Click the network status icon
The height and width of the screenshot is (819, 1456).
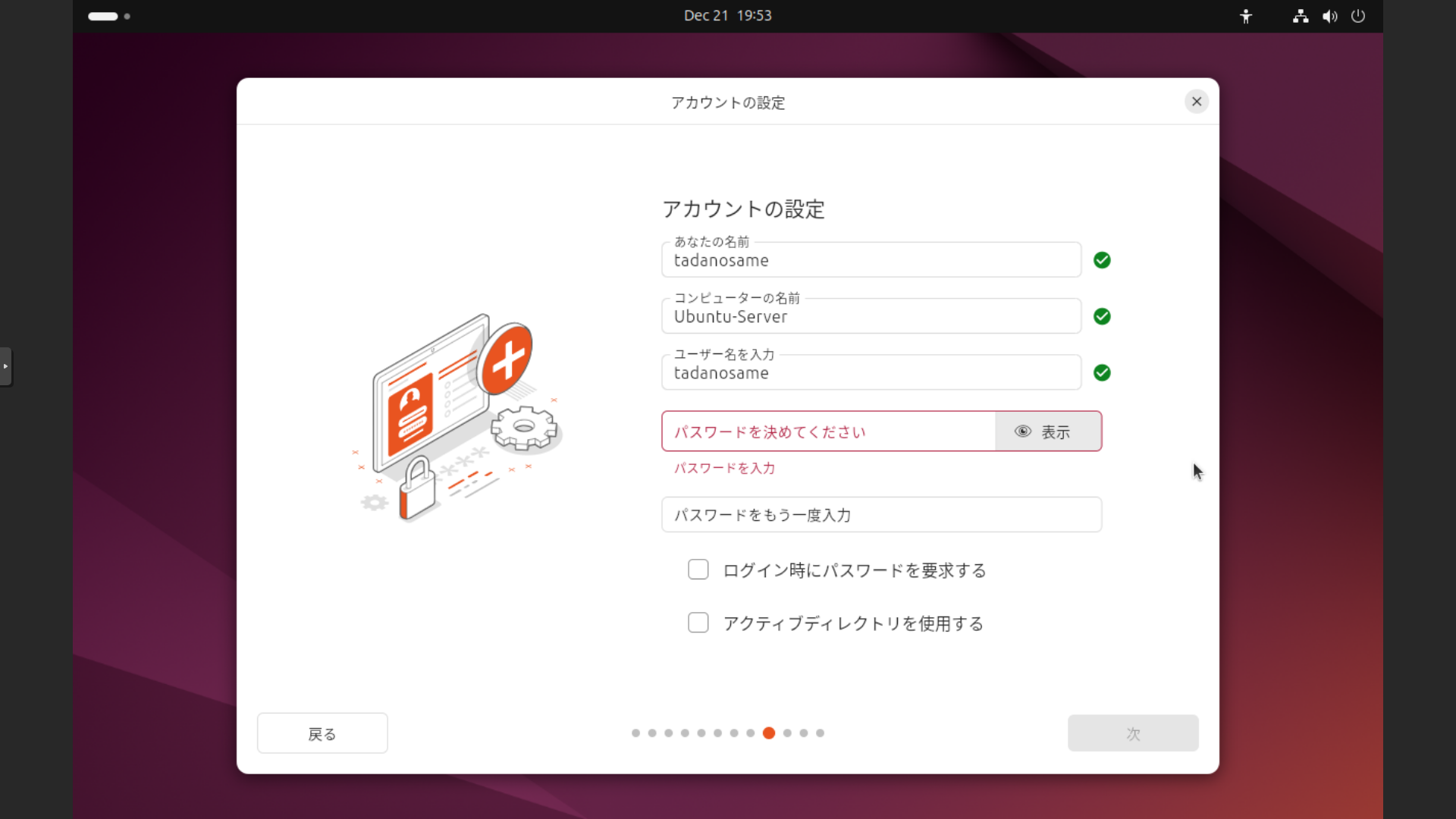pyautogui.click(x=1301, y=16)
